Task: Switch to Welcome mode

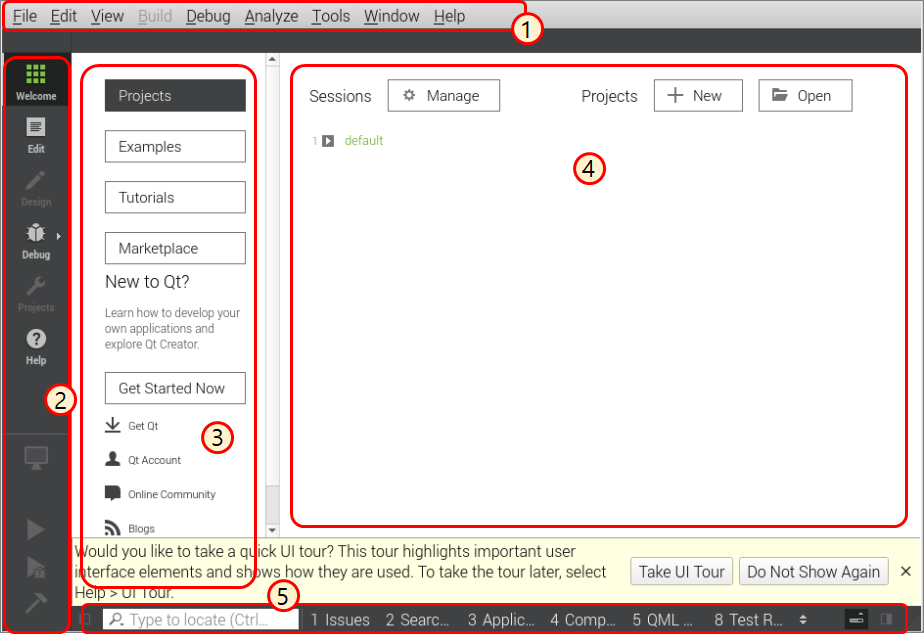Action: [36, 81]
